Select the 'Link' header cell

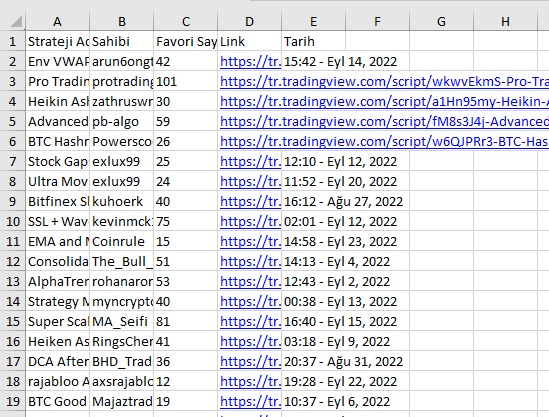click(250, 42)
